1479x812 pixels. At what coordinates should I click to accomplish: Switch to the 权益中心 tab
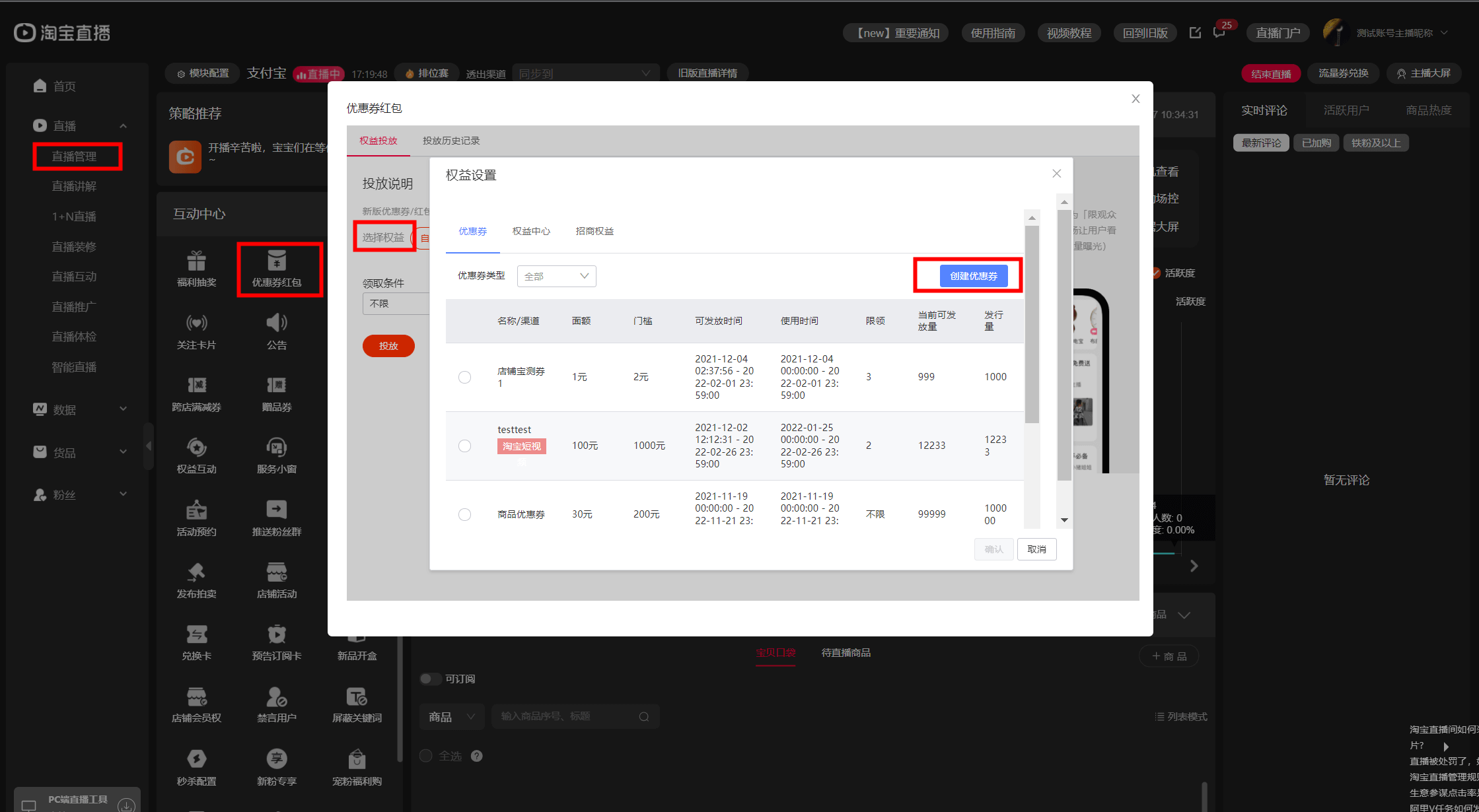click(530, 231)
